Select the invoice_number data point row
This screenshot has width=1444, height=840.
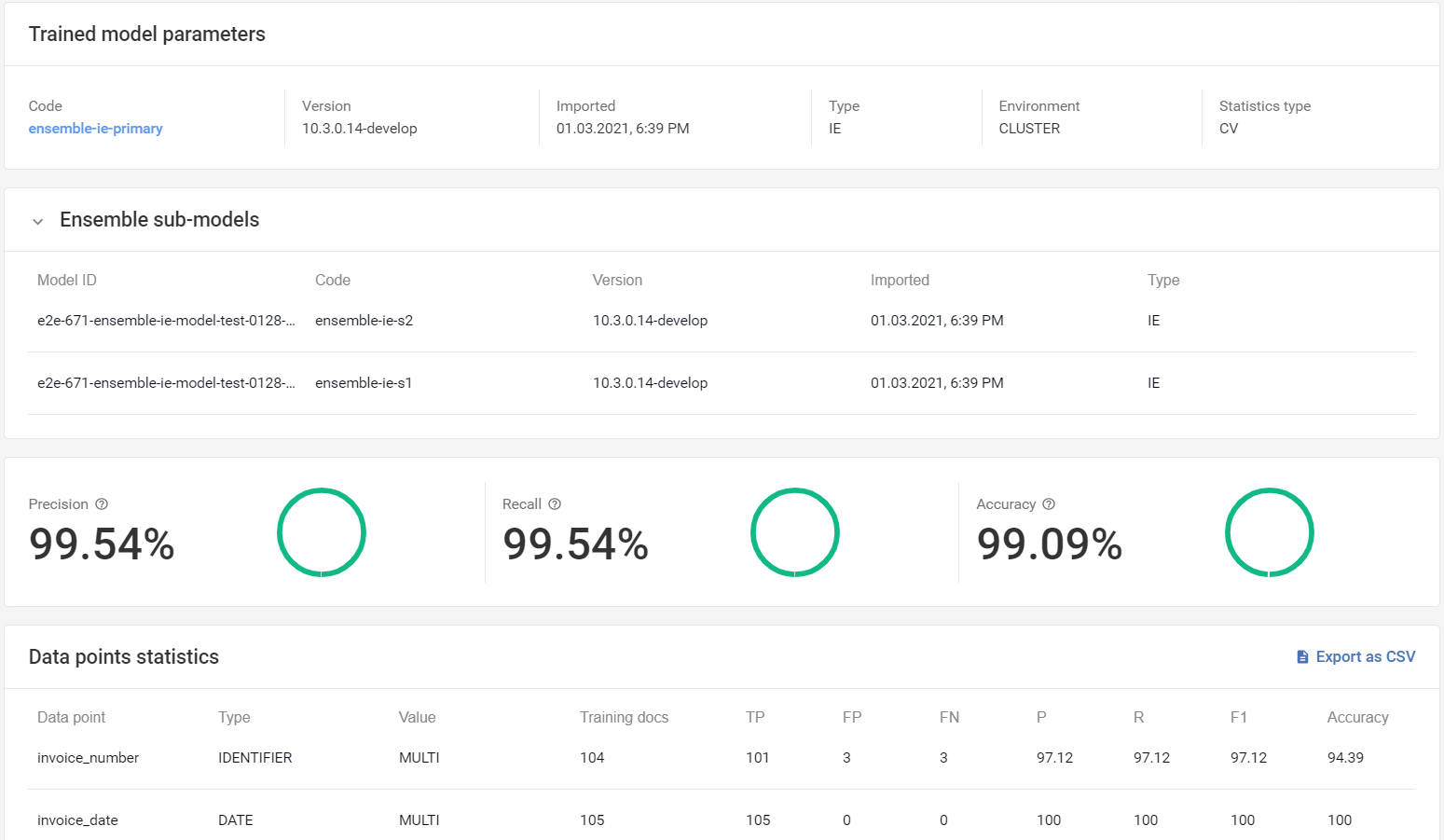tap(722, 758)
